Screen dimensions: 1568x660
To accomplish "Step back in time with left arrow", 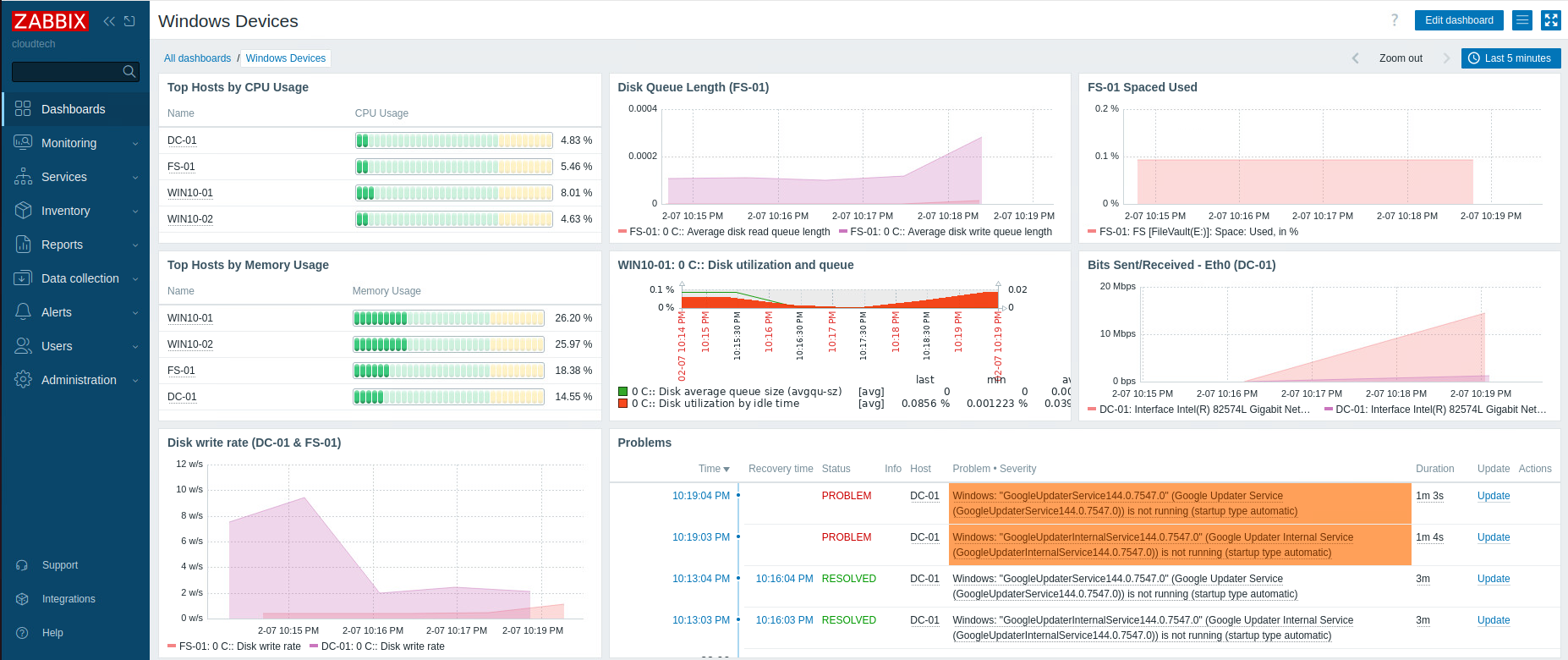I will pyautogui.click(x=1355, y=58).
